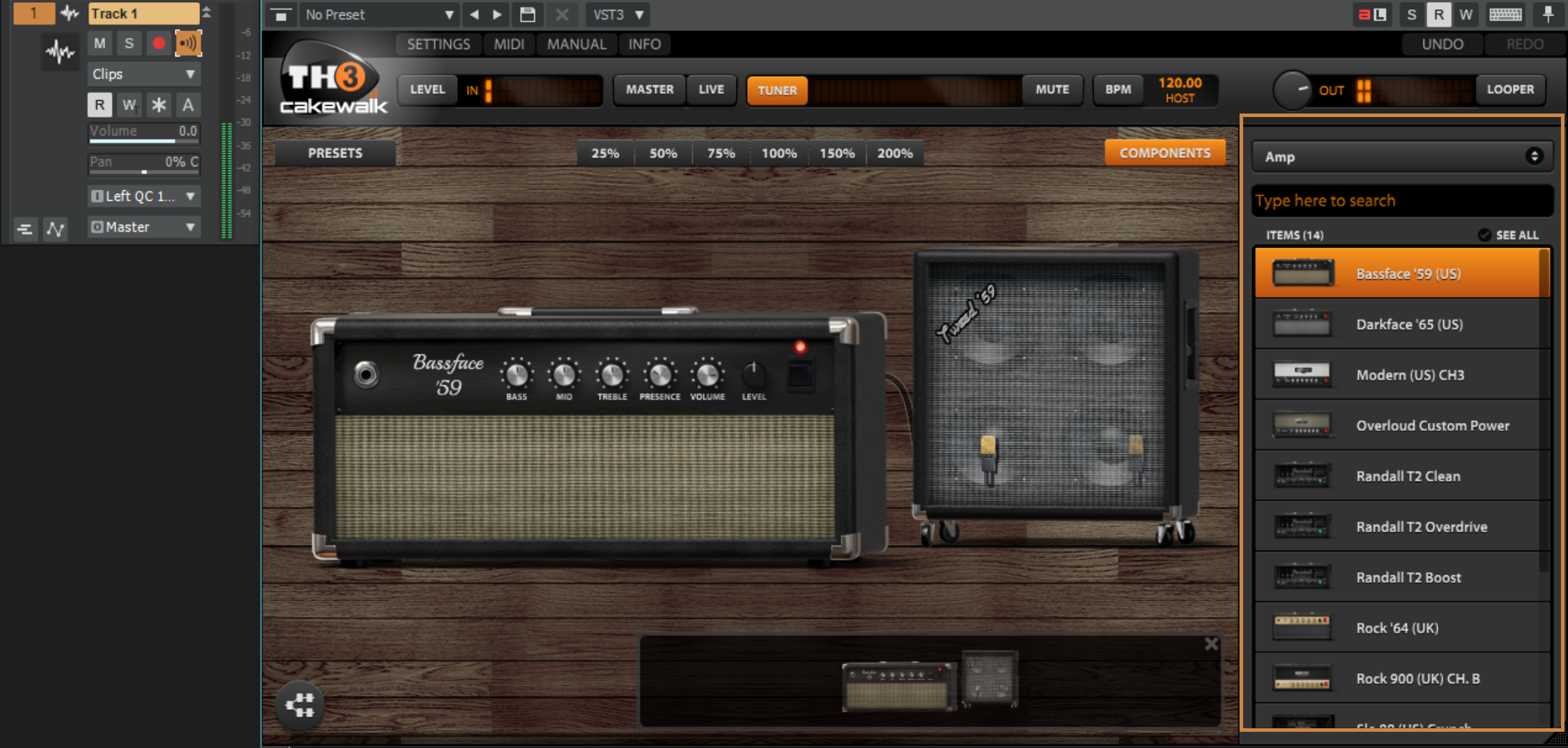1568x748 pixels.
Task: Set zoom to 25%
Action: pos(605,153)
